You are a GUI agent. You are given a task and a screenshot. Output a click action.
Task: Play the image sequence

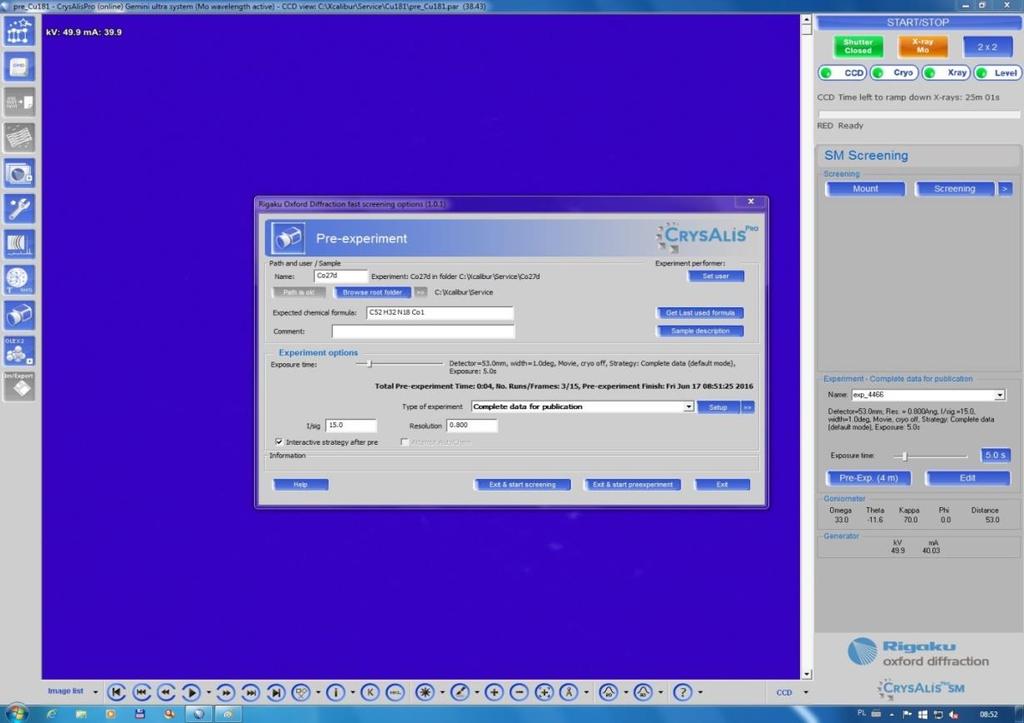191,692
